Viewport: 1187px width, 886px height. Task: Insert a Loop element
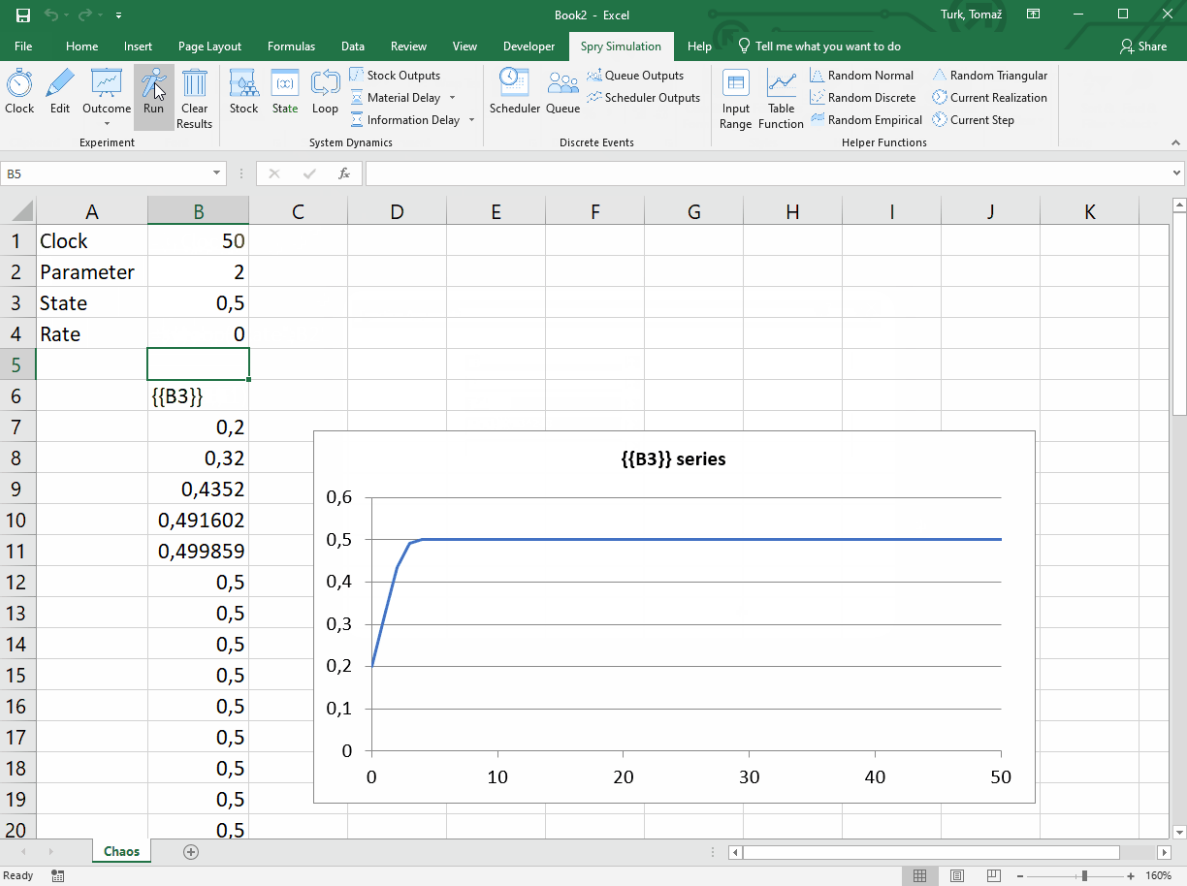point(325,91)
